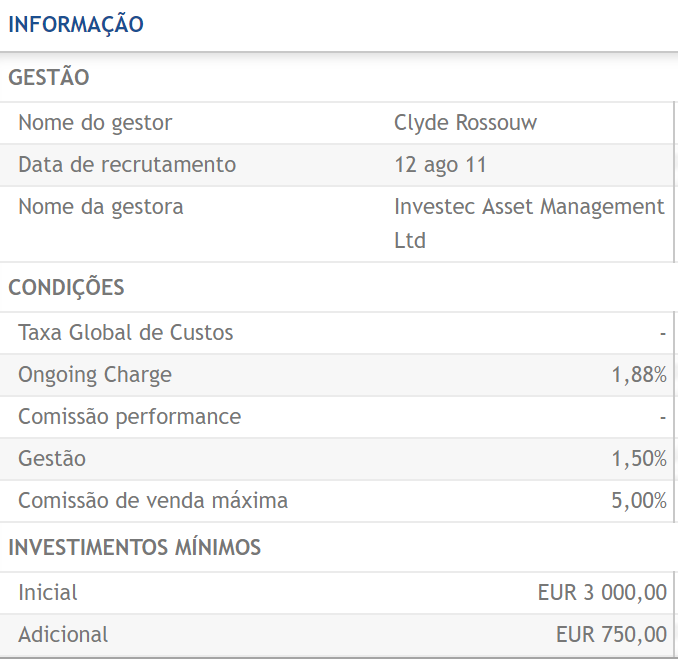Select the GESTÃO section header
Viewport: 678px width, 660px height.
(x=49, y=77)
